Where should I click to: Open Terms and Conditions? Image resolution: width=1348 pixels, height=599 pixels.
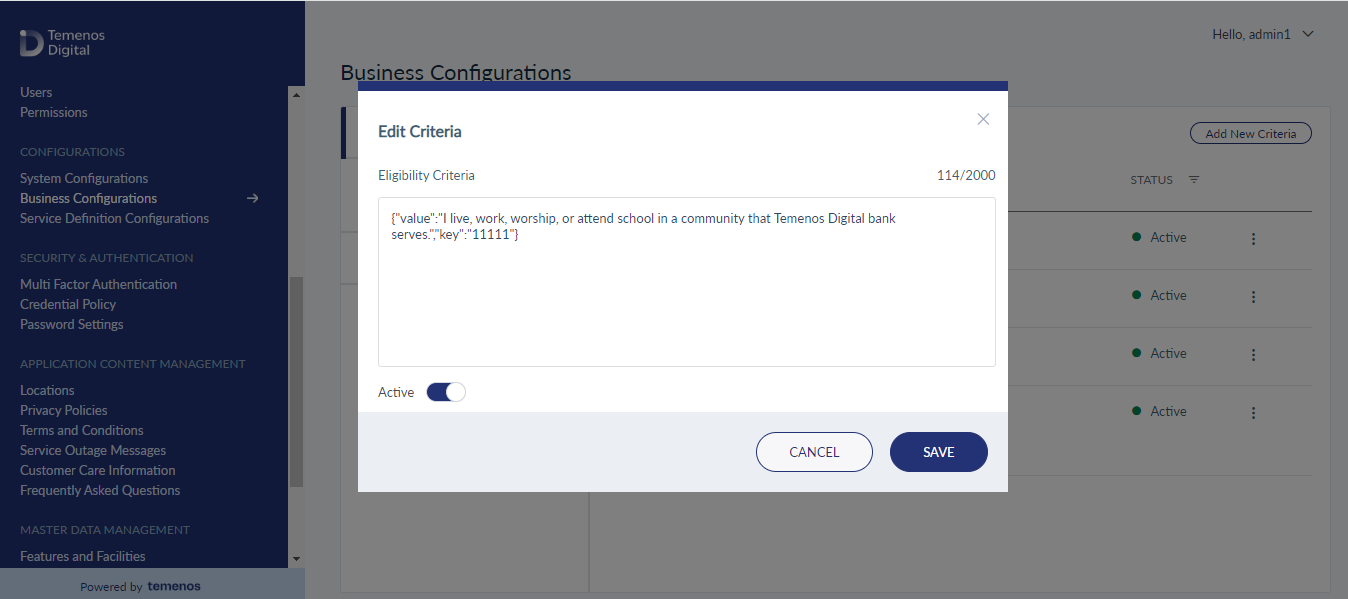[x=82, y=430]
